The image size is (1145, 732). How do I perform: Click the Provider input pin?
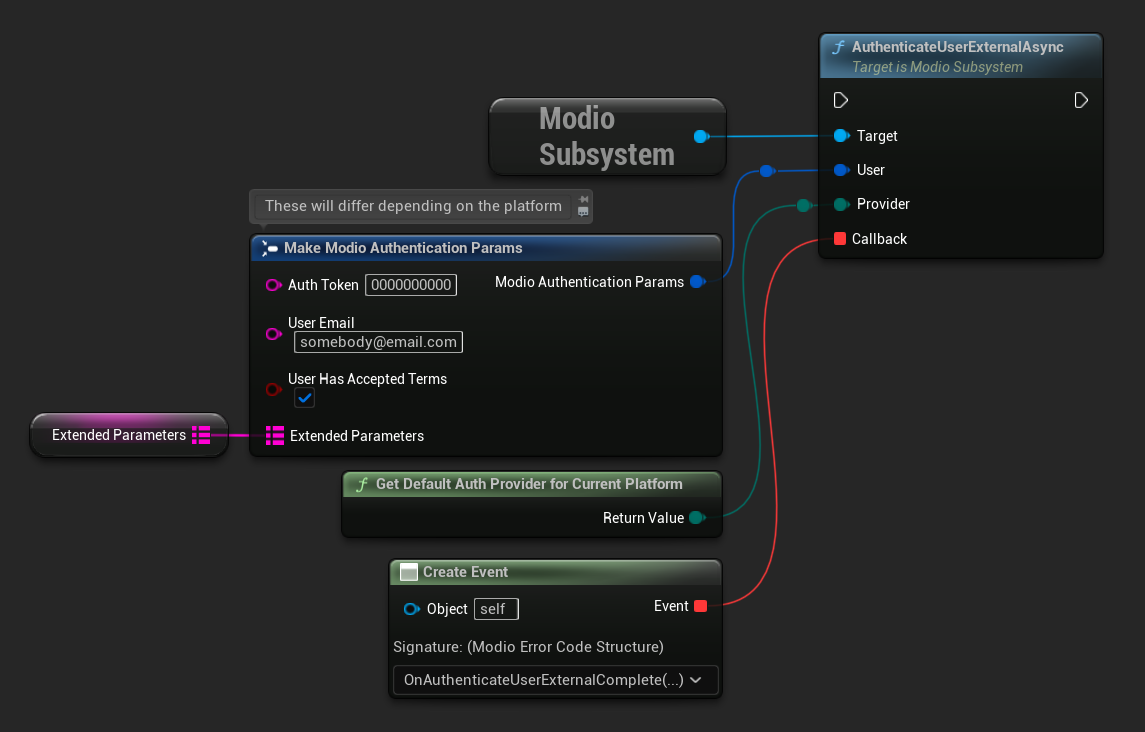coord(841,205)
